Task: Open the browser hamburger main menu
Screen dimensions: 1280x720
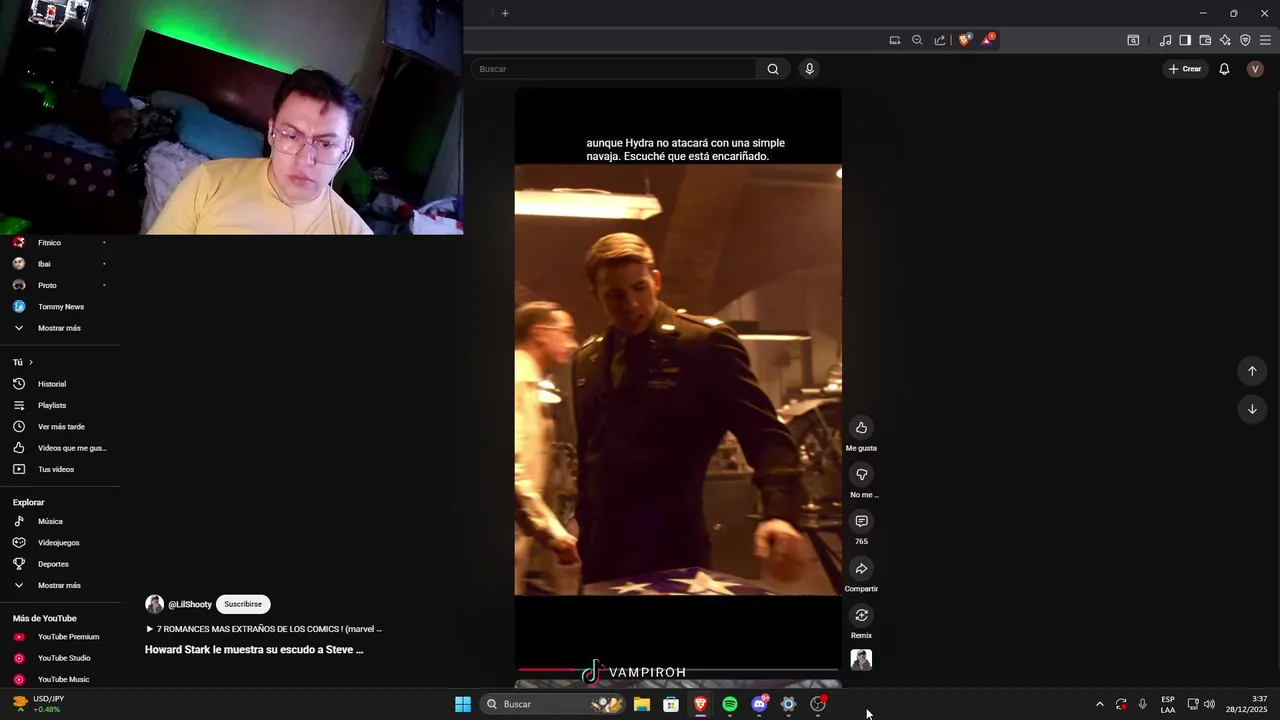Action: click(1265, 40)
